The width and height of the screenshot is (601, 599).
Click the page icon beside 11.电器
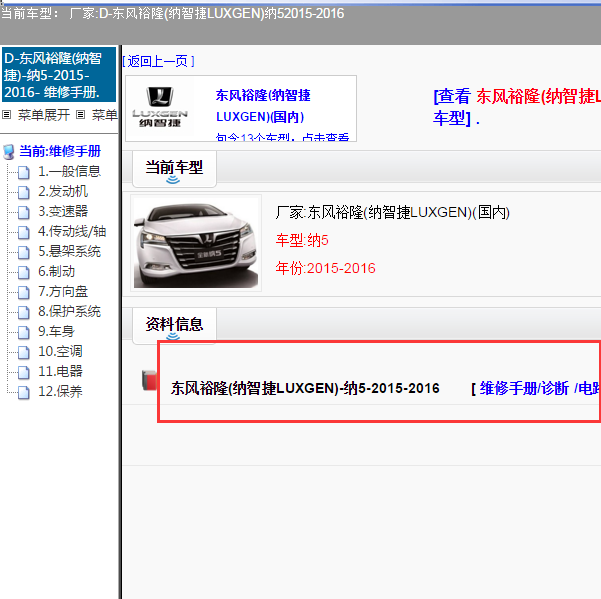click(24, 372)
